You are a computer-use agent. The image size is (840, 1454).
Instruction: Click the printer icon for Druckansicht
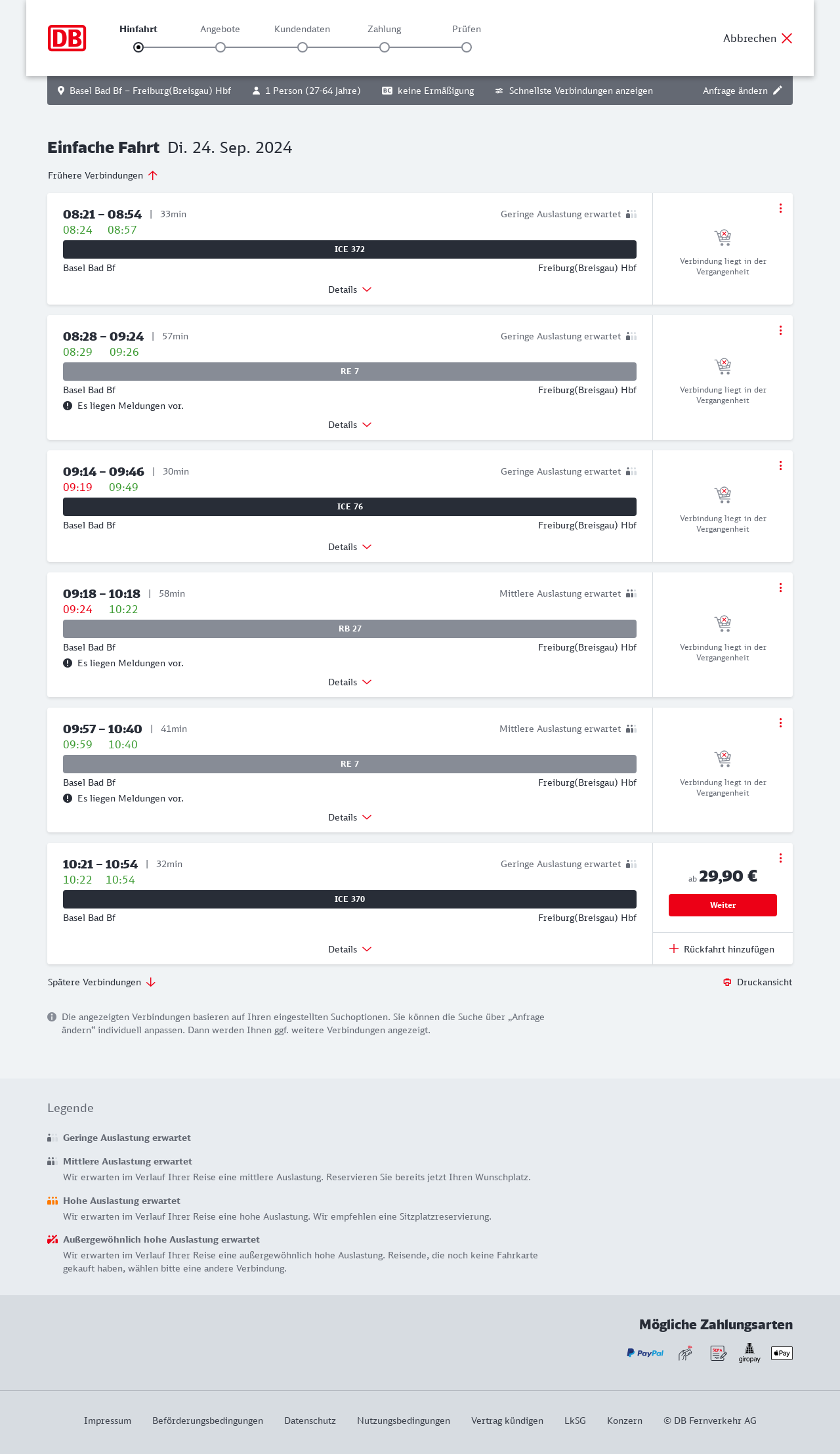[x=727, y=982]
